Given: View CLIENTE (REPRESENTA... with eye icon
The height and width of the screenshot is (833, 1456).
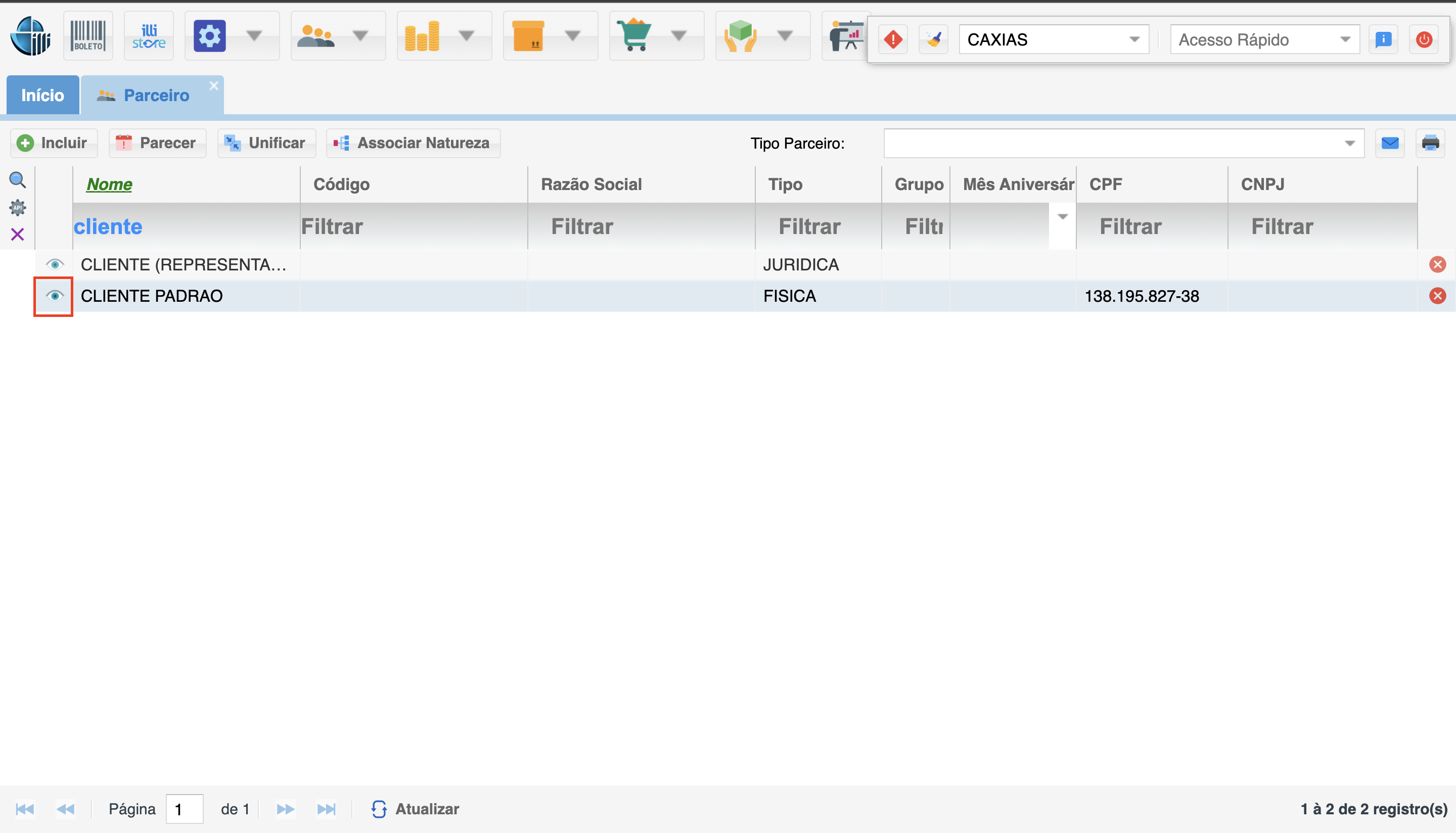Looking at the screenshot, I should point(55,264).
